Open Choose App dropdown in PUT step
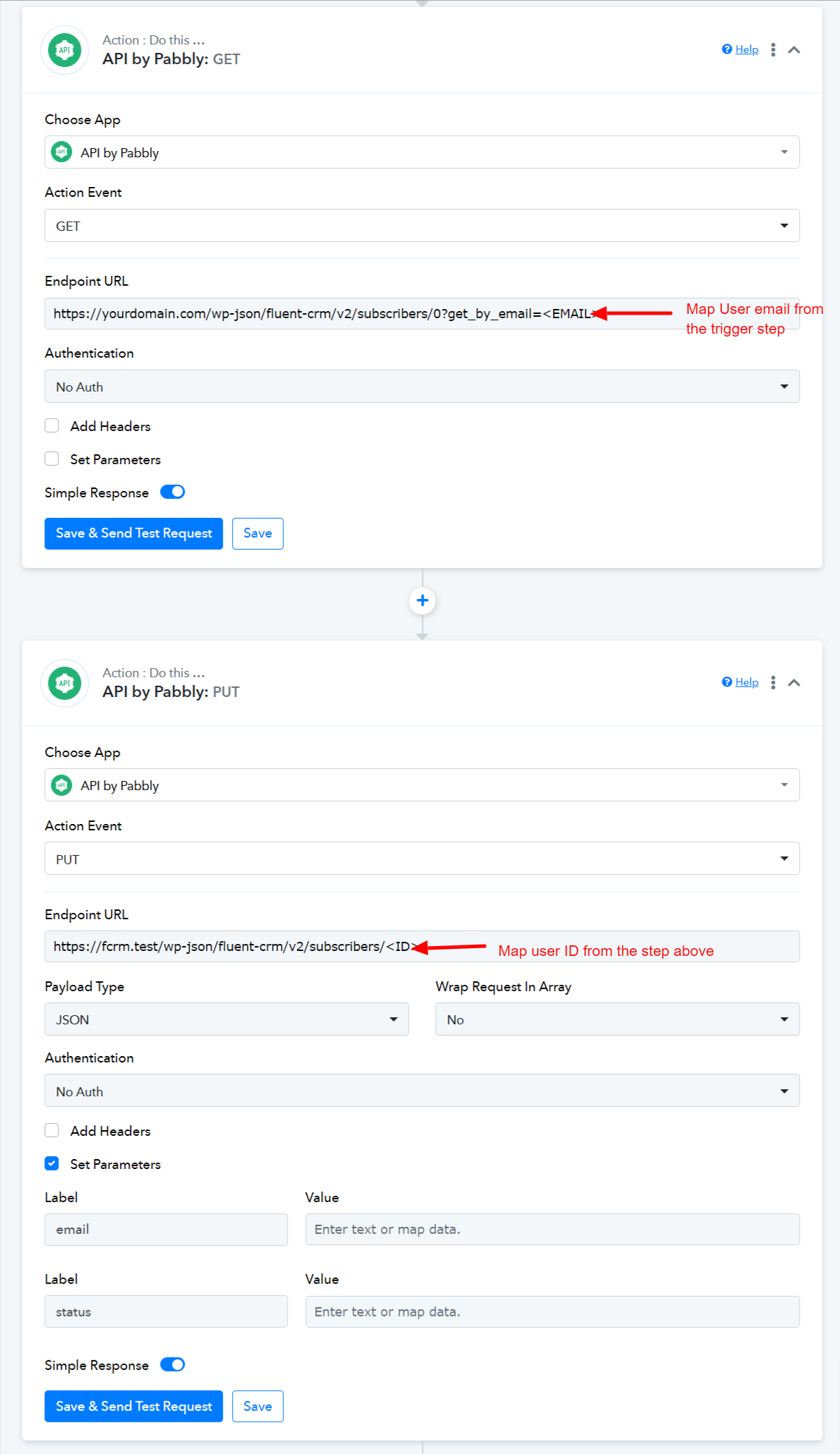 [x=422, y=785]
